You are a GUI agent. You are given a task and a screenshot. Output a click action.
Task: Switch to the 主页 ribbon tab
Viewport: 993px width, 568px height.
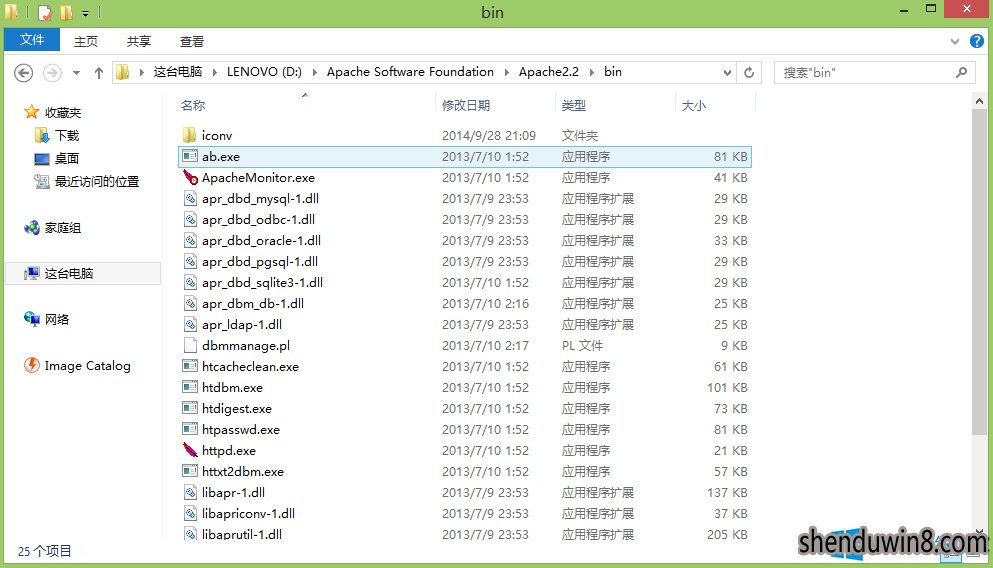[85, 41]
